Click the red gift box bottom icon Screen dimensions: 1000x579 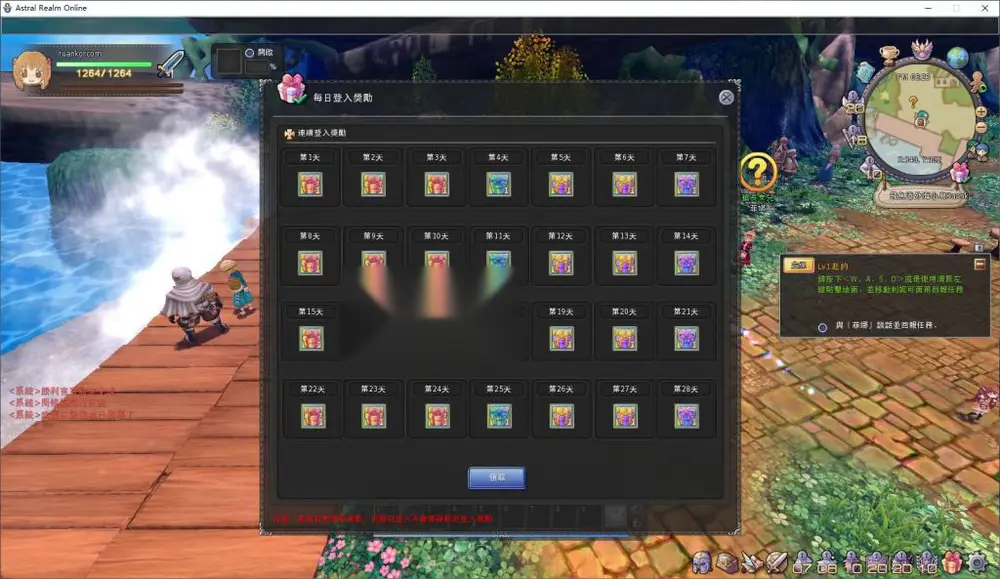click(952, 562)
